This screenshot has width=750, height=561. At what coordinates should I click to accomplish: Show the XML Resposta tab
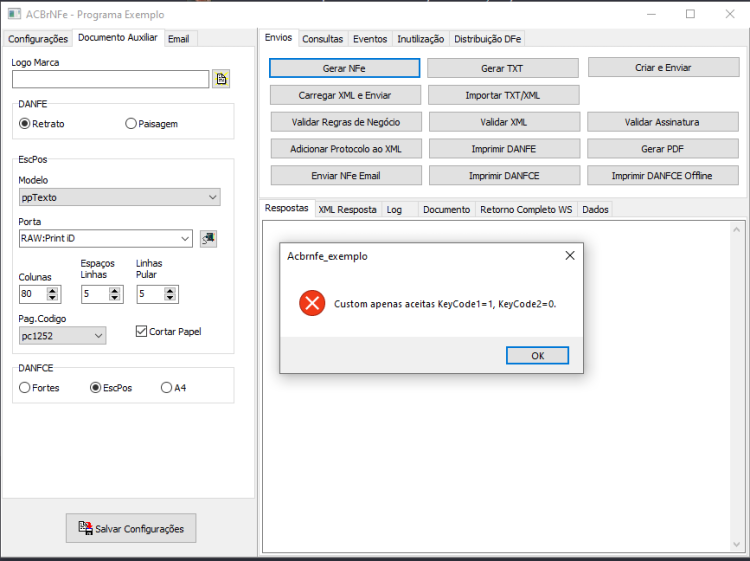pos(347,209)
